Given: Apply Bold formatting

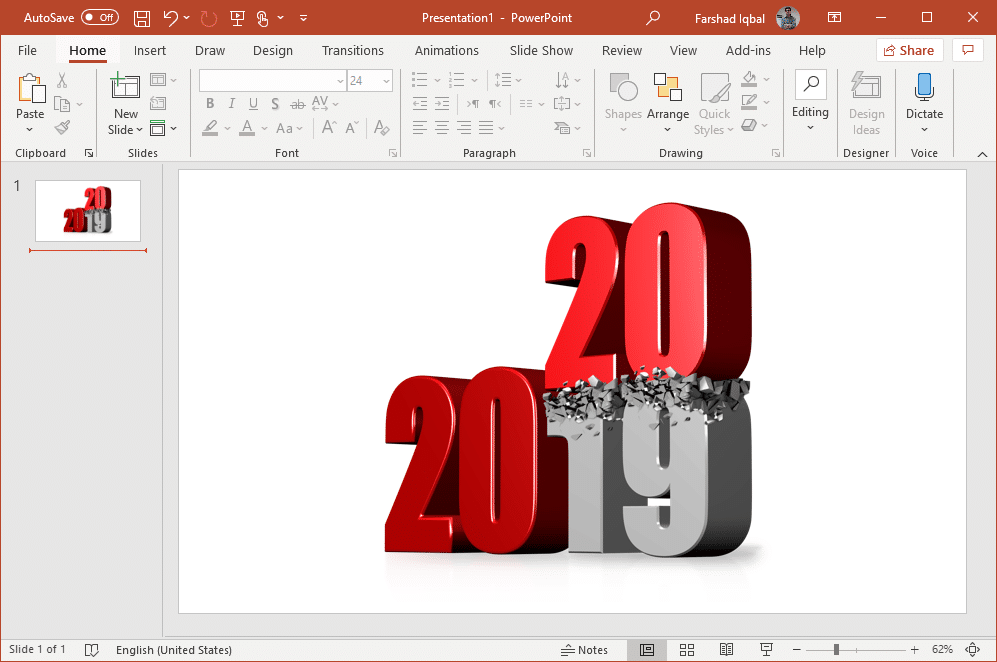Looking at the screenshot, I should 210,104.
